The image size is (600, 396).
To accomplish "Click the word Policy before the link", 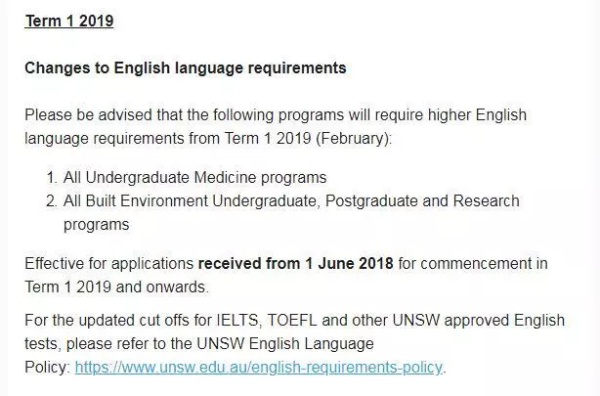I will point(47,367).
